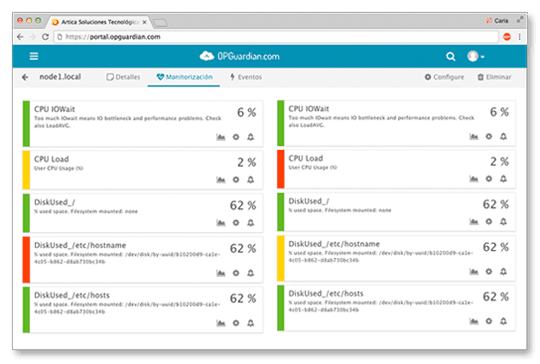This screenshot has width=540, height=364.
Task: Go back using the arrow beside node1.local
Action: (25, 77)
